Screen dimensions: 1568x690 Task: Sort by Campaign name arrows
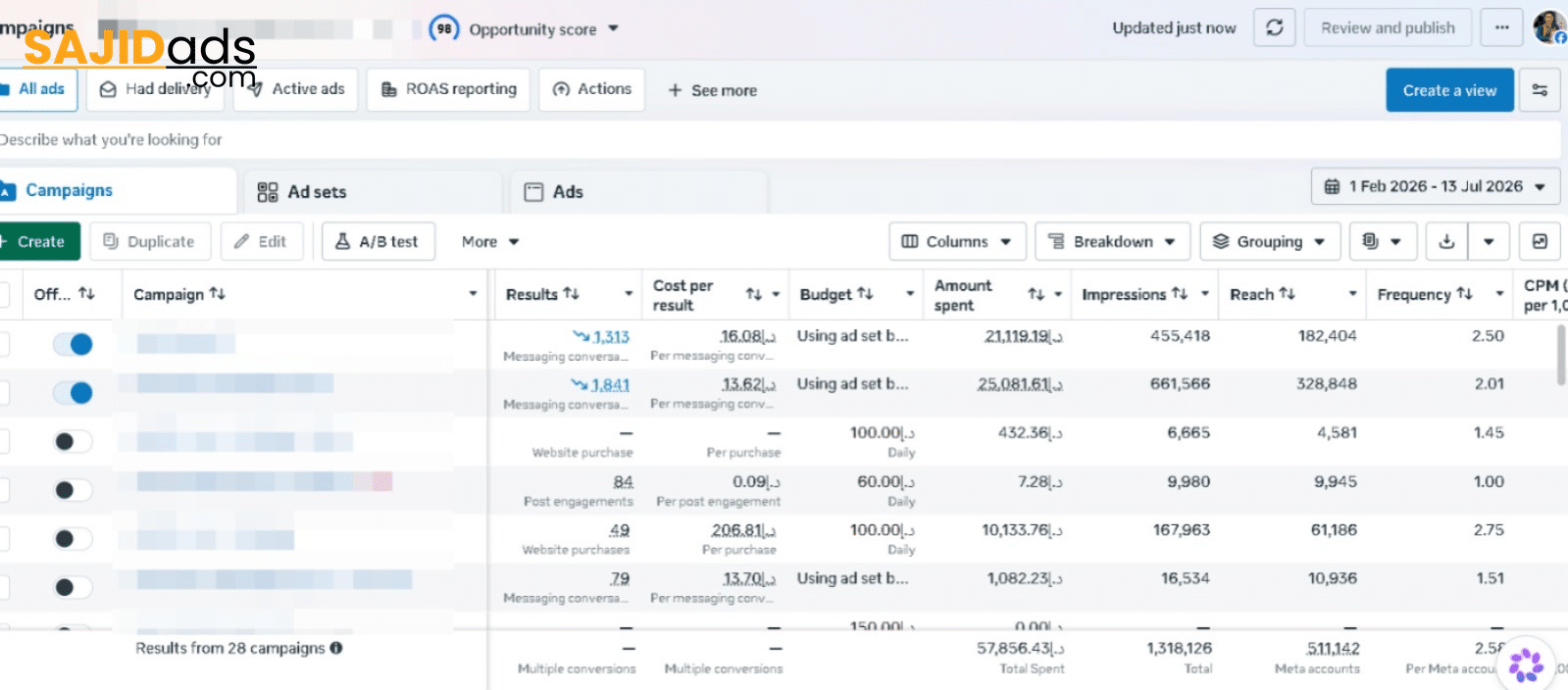coord(217,294)
